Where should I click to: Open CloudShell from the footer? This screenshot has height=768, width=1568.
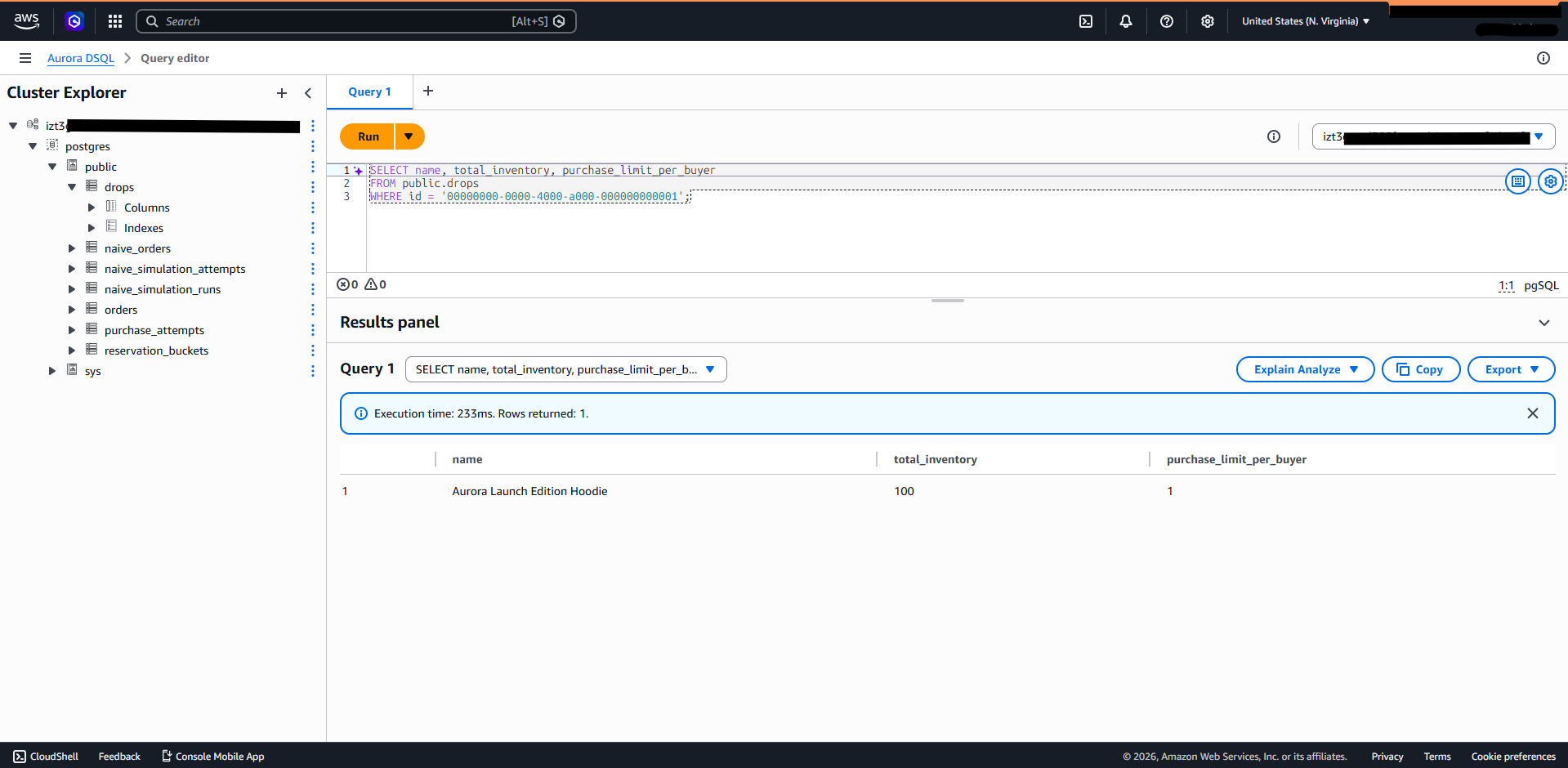click(x=46, y=757)
